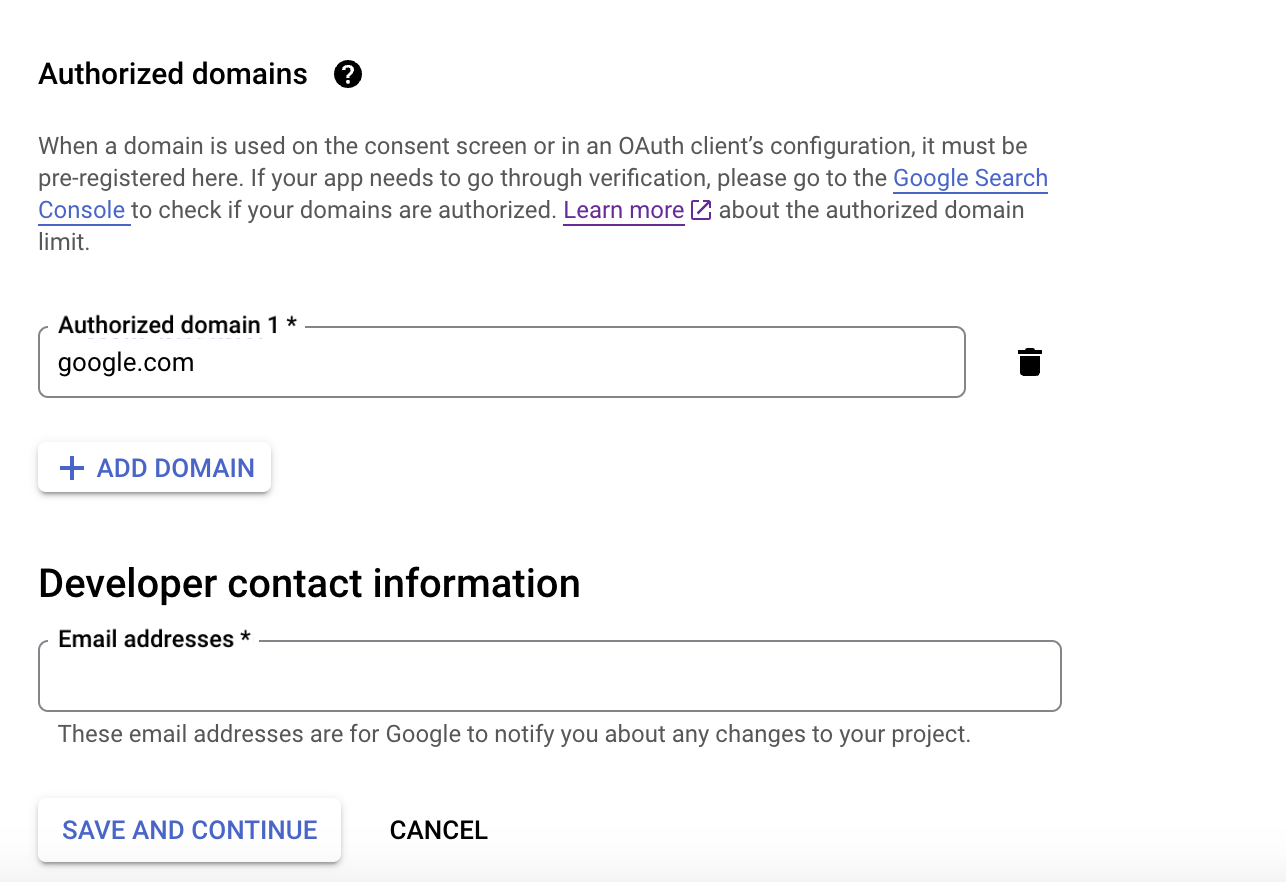
Task: Click the email notification helper text
Action: (x=514, y=734)
